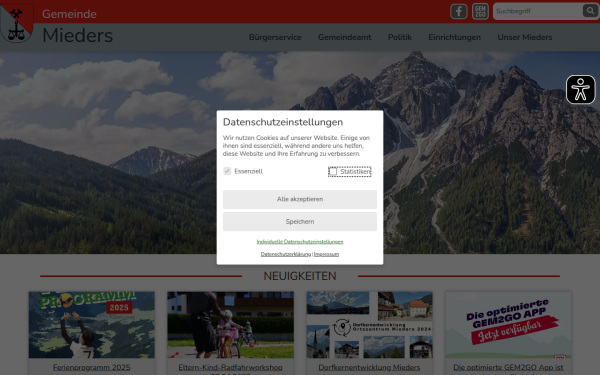Image resolution: width=600 pixels, height=375 pixels.
Task: Open the Gemeindeamt menu
Action: 344,38
